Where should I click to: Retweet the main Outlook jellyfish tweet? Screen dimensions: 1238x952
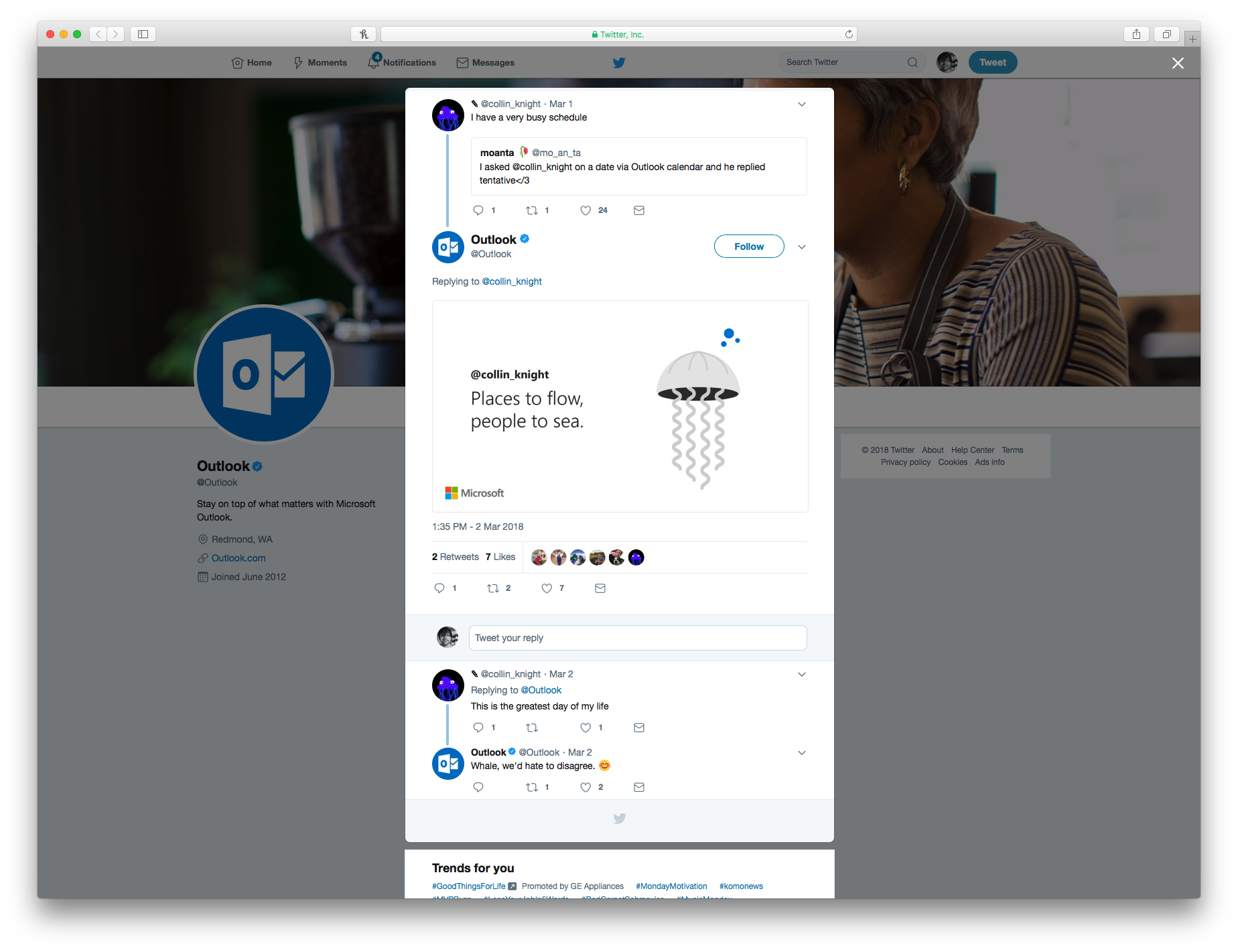(x=493, y=588)
